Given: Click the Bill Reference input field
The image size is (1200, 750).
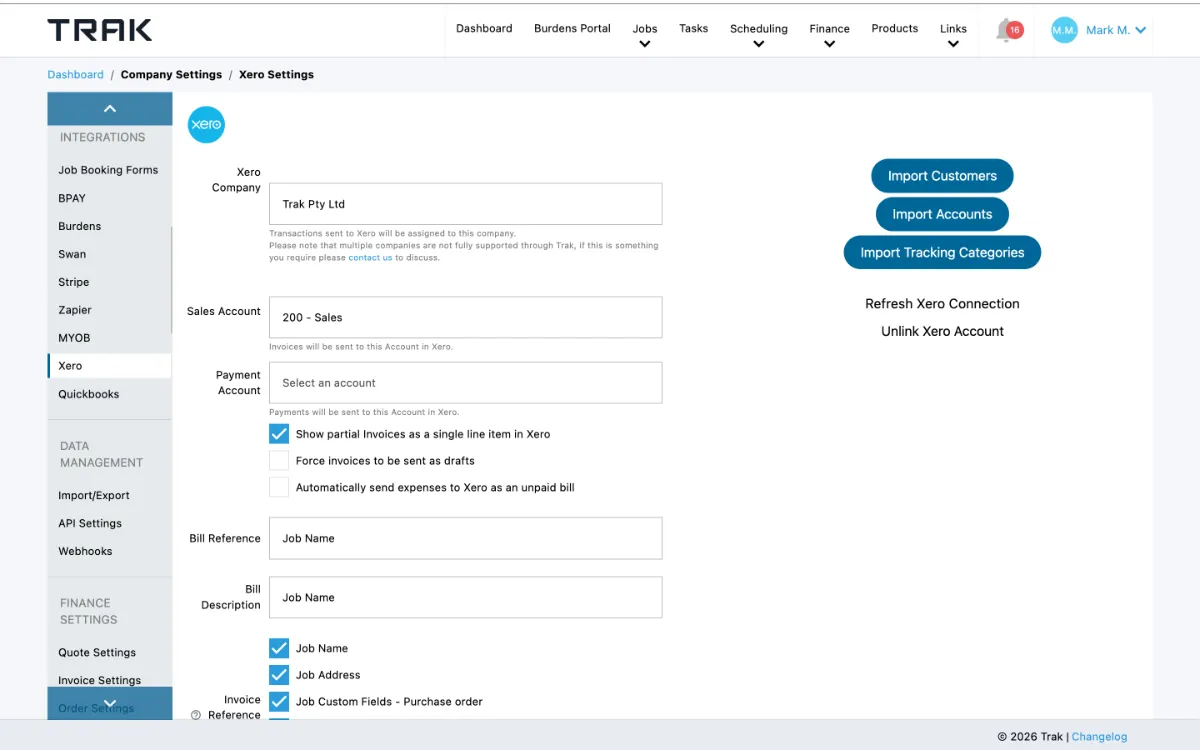Looking at the screenshot, I should coord(465,538).
